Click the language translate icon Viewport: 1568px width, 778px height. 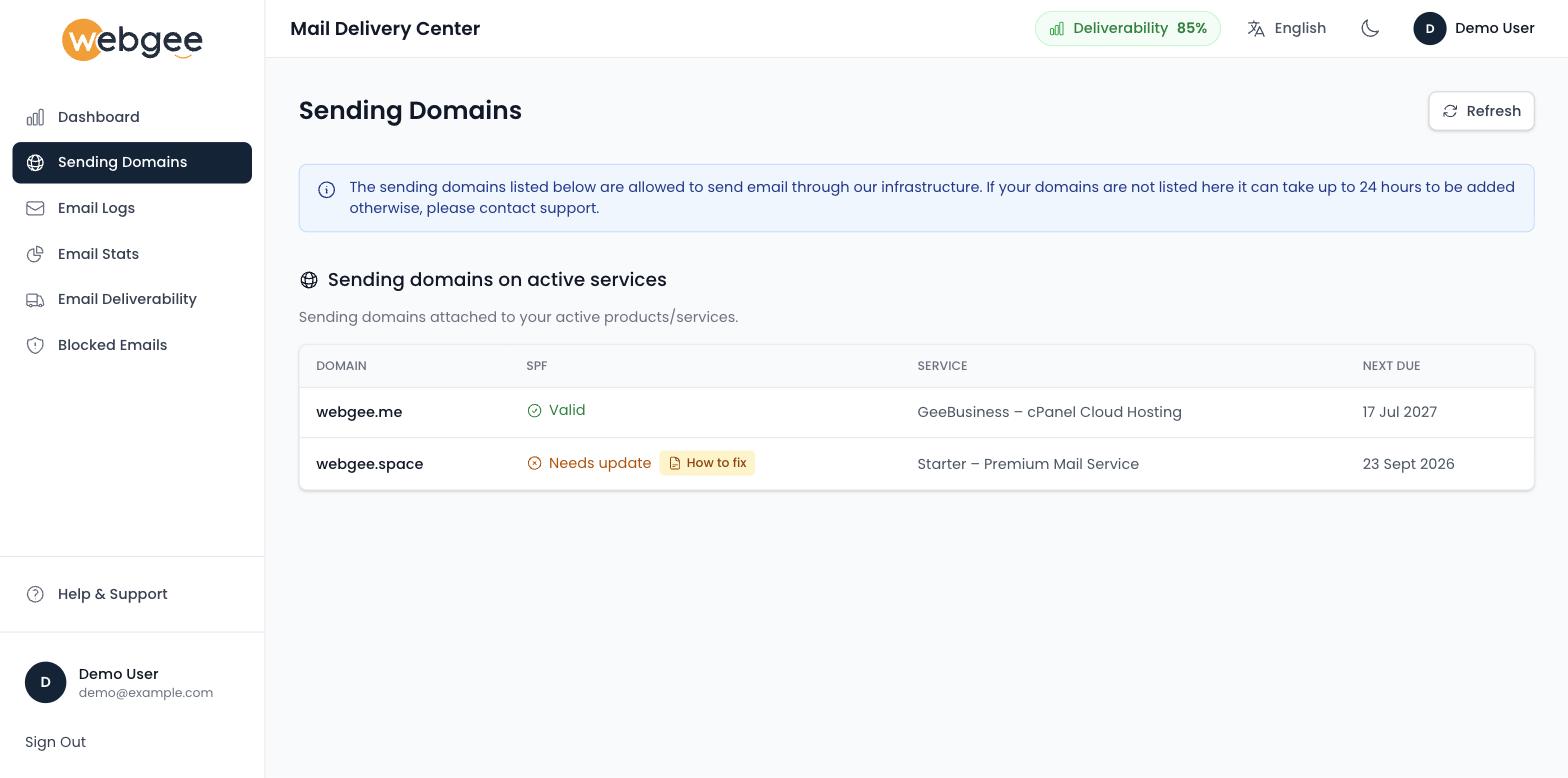point(1256,28)
